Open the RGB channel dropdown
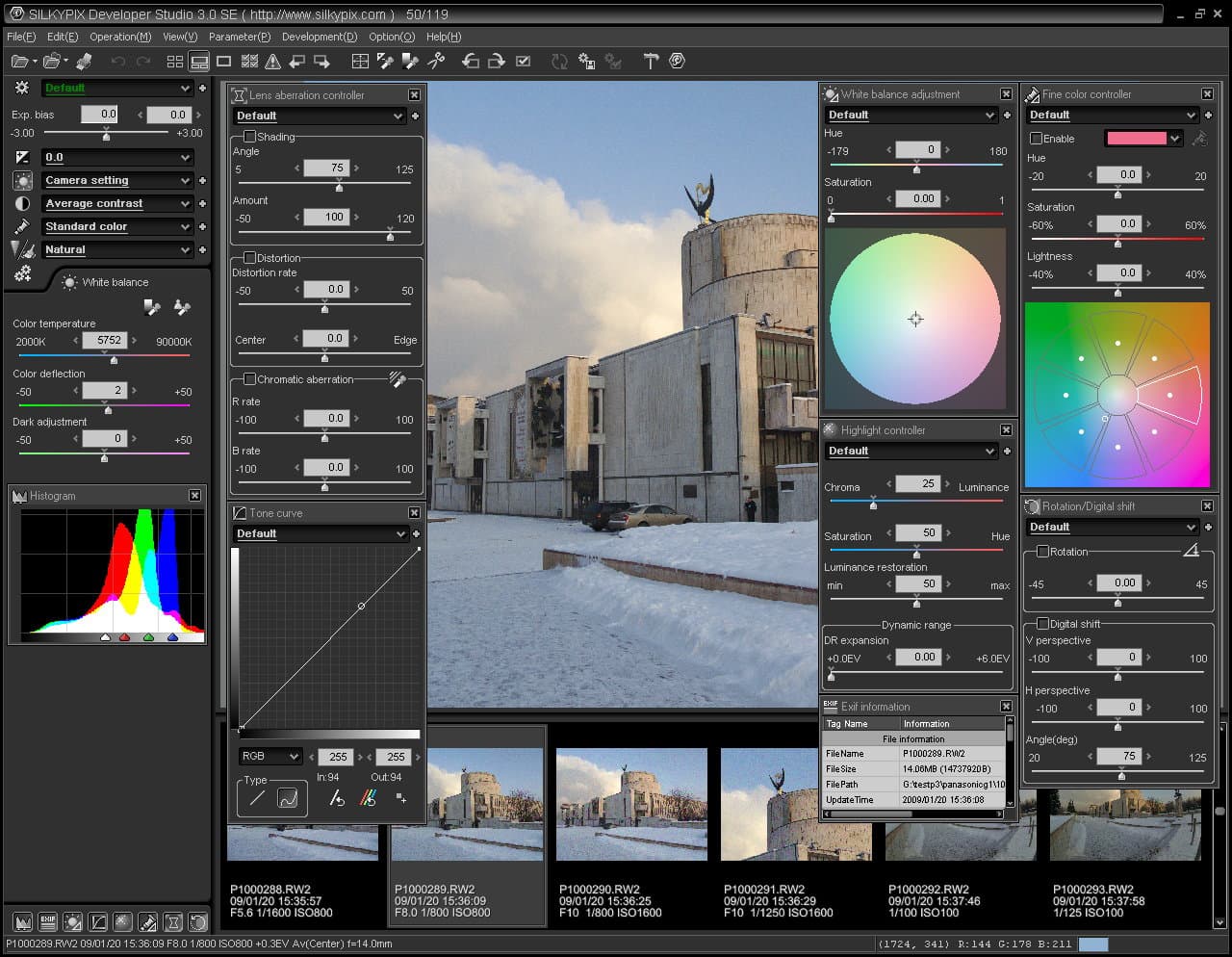 tap(270, 757)
